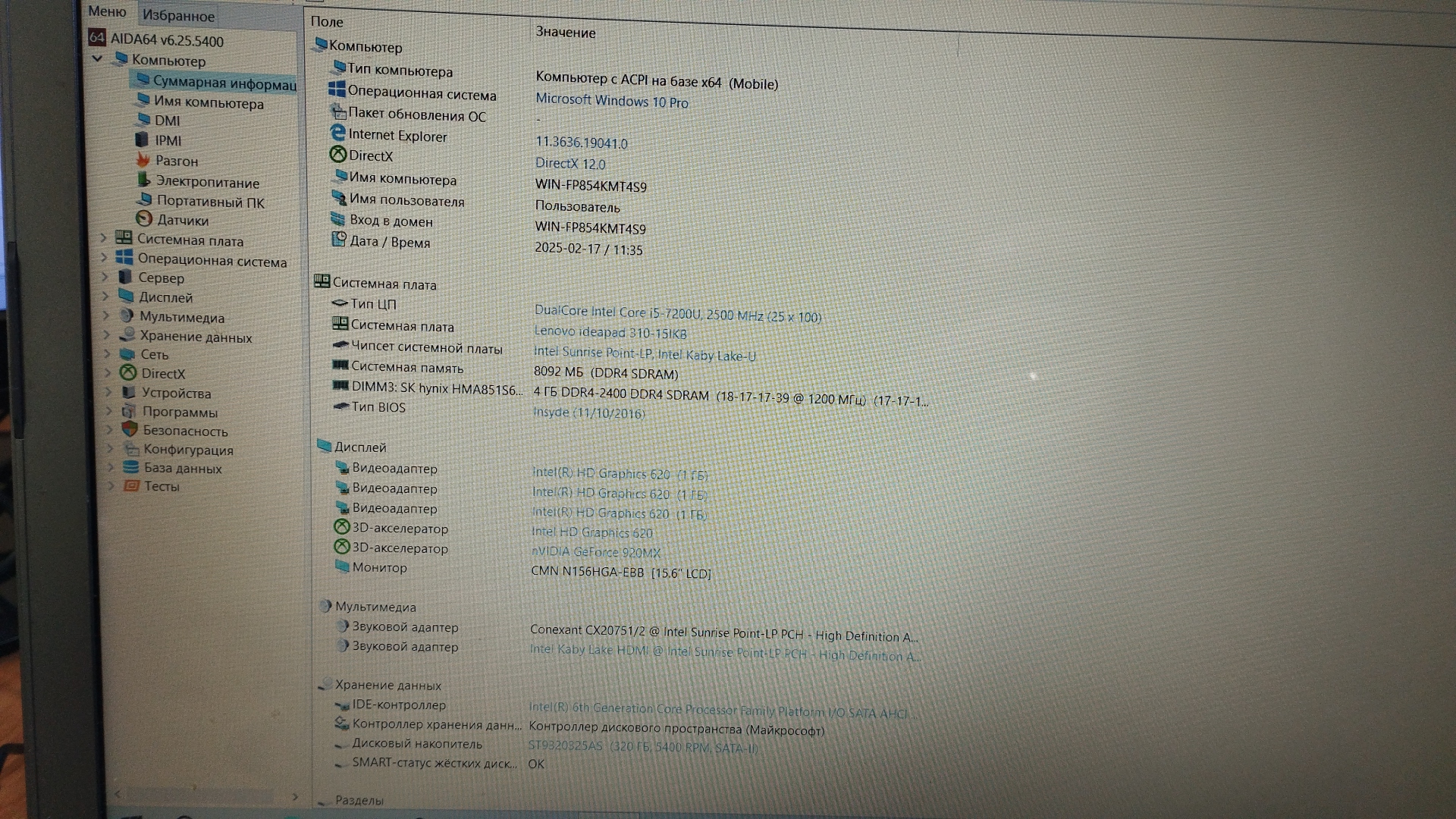The height and width of the screenshot is (819, 1456).
Task: Expand the Сервер tree node
Action: (105, 277)
